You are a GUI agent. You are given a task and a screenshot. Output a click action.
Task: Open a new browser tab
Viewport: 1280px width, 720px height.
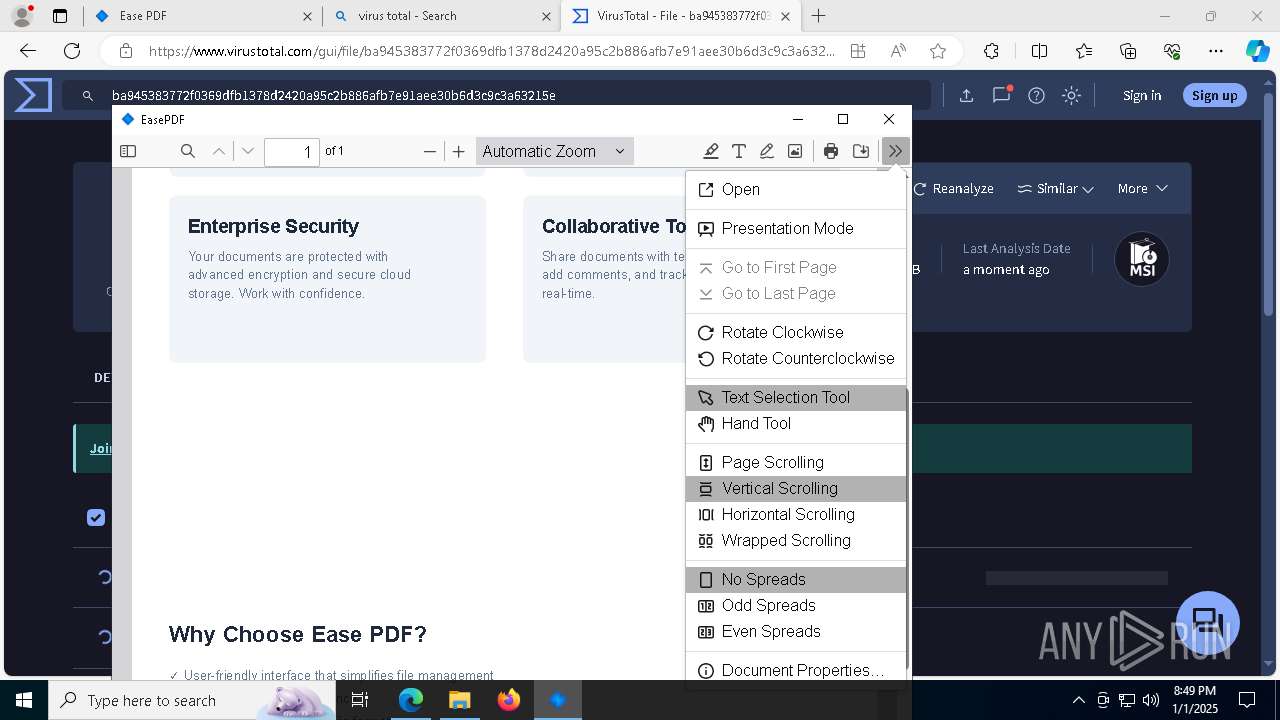coord(818,16)
